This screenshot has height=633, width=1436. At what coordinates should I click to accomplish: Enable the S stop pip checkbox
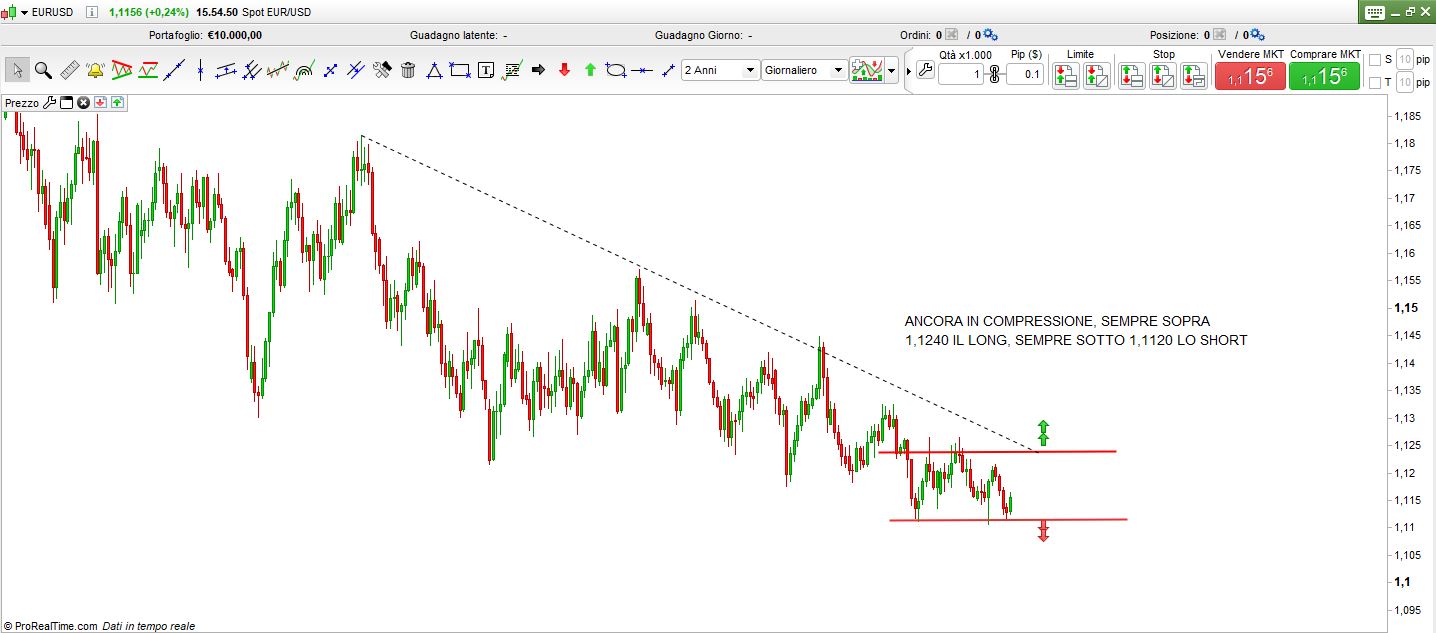click(x=1374, y=59)
